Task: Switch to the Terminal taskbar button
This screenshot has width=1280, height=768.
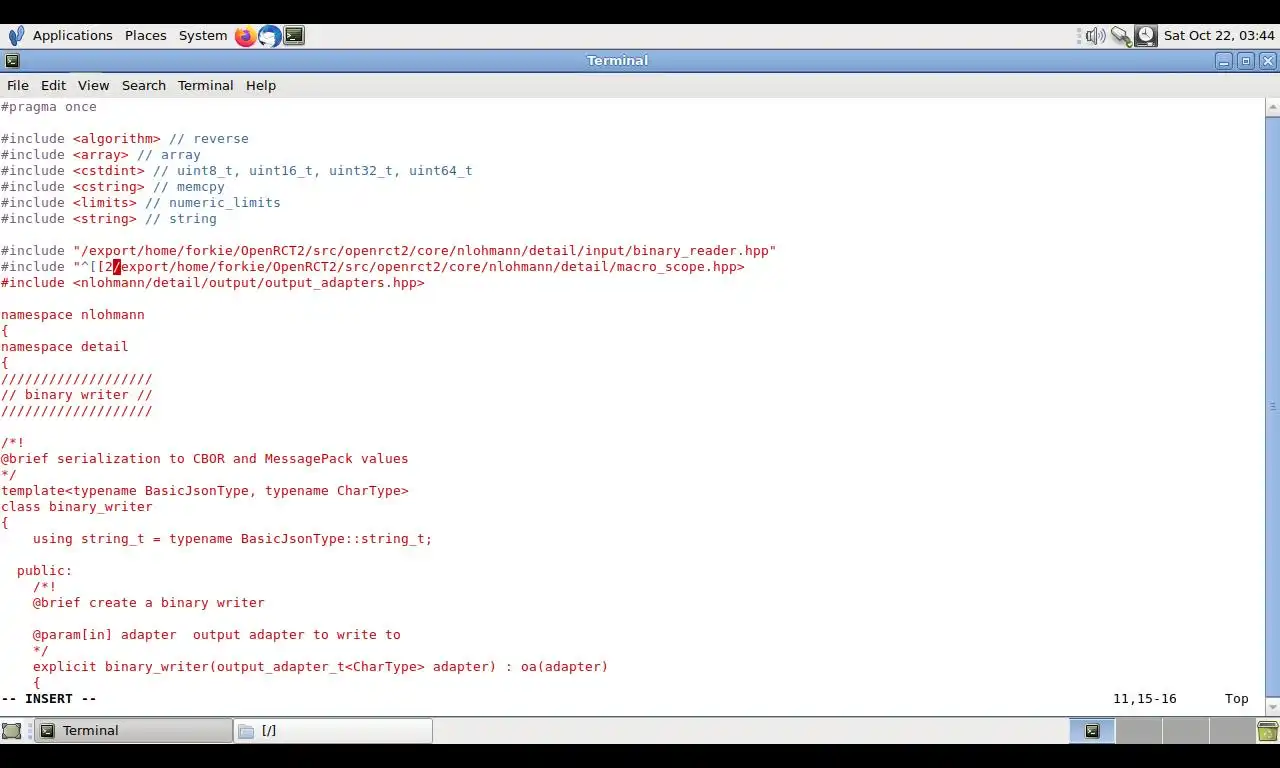Action: [x=133, y=731]
